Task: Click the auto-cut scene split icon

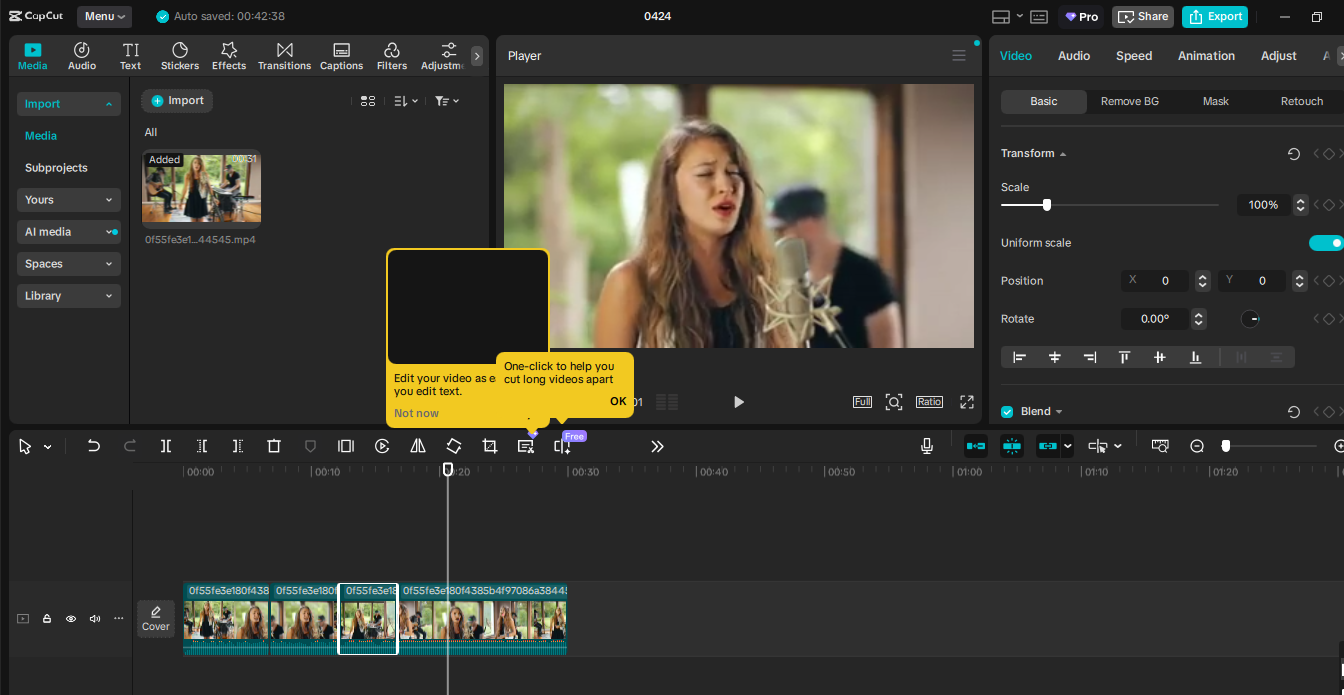Action: pyautogui.click(x=562, y=446)
